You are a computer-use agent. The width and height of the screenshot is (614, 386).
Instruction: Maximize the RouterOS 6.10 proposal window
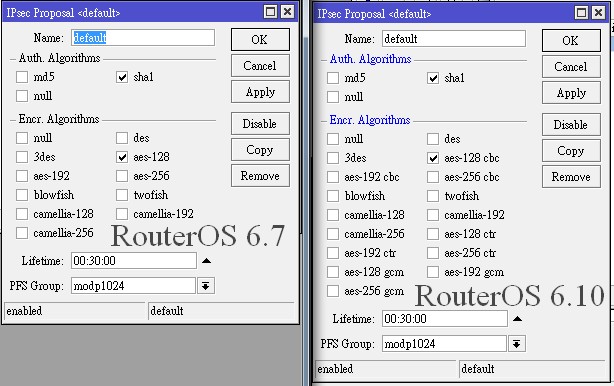581,13
